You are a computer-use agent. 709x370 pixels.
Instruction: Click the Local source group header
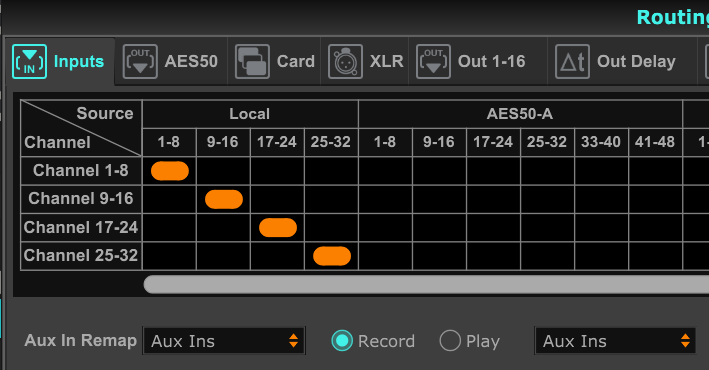[250, 114]
